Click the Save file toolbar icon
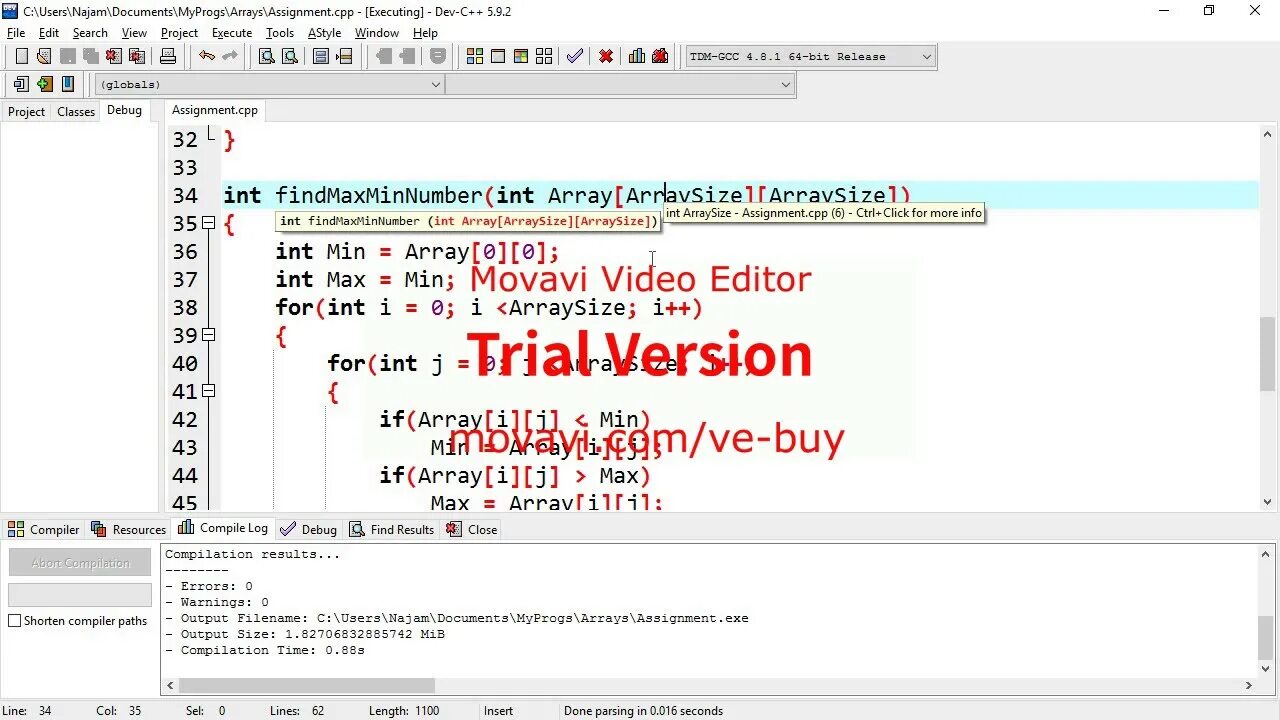 [x=68, y=56]
